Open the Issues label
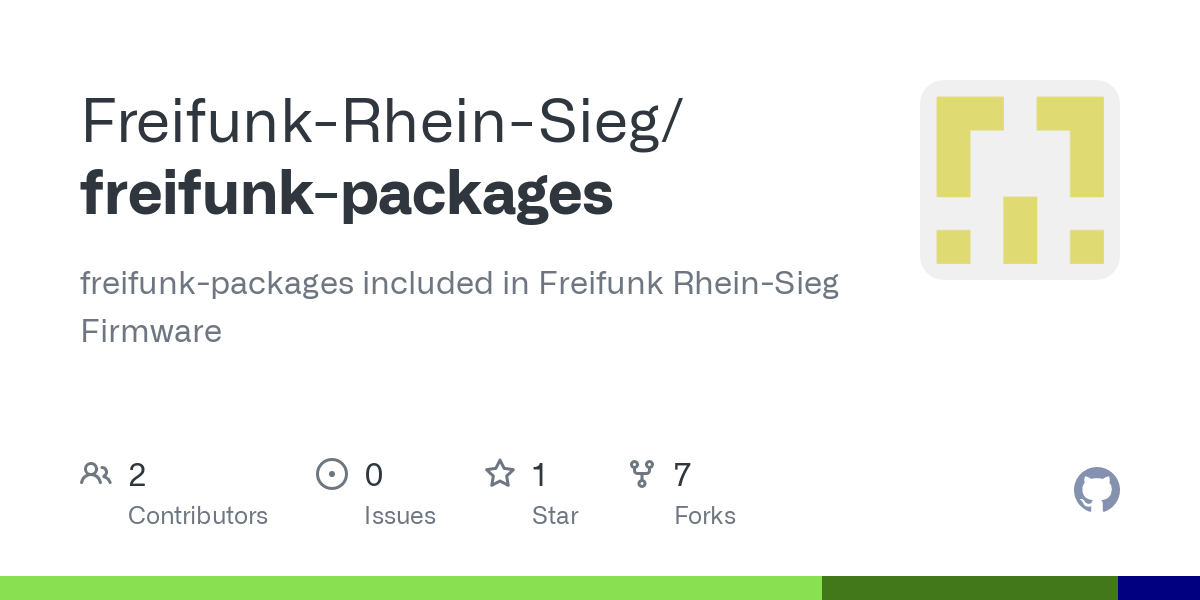The height and width of the screenshot is (600, 1200). 400,516
